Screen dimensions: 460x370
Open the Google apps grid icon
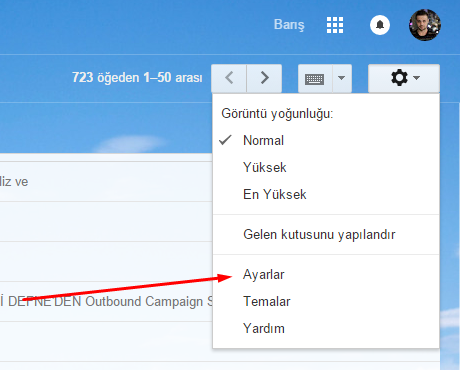pyautogui.click(x=335, y=25)
